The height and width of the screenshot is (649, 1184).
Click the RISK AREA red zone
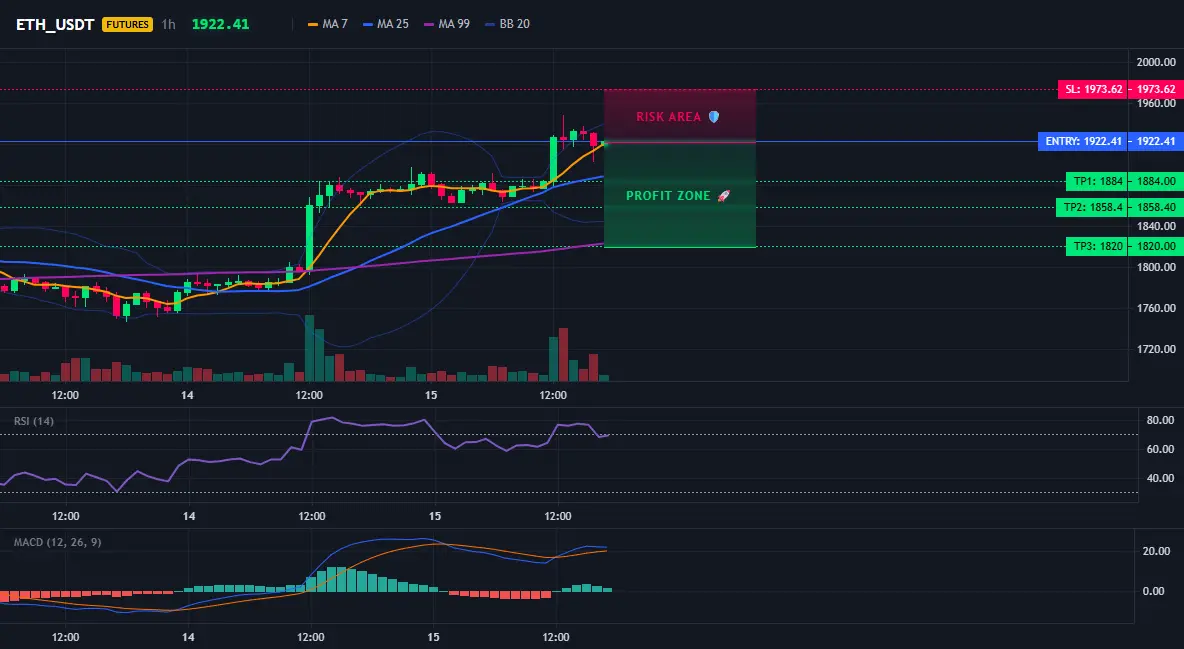point(680,116)
